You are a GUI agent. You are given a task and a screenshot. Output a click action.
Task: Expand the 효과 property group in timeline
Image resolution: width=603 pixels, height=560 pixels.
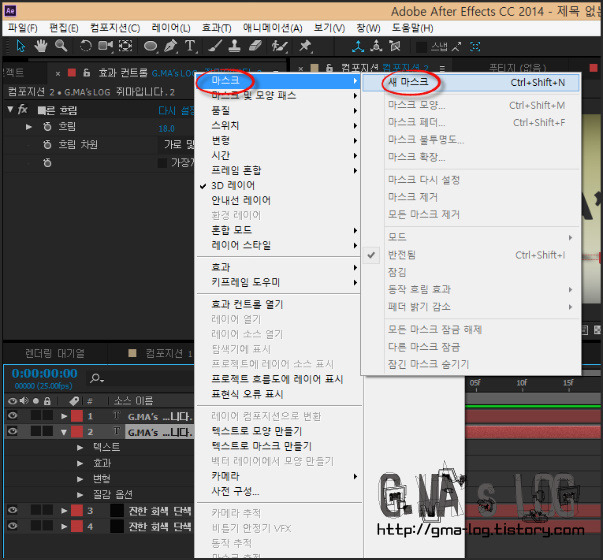pyautogui.click(x=80, y=463)
